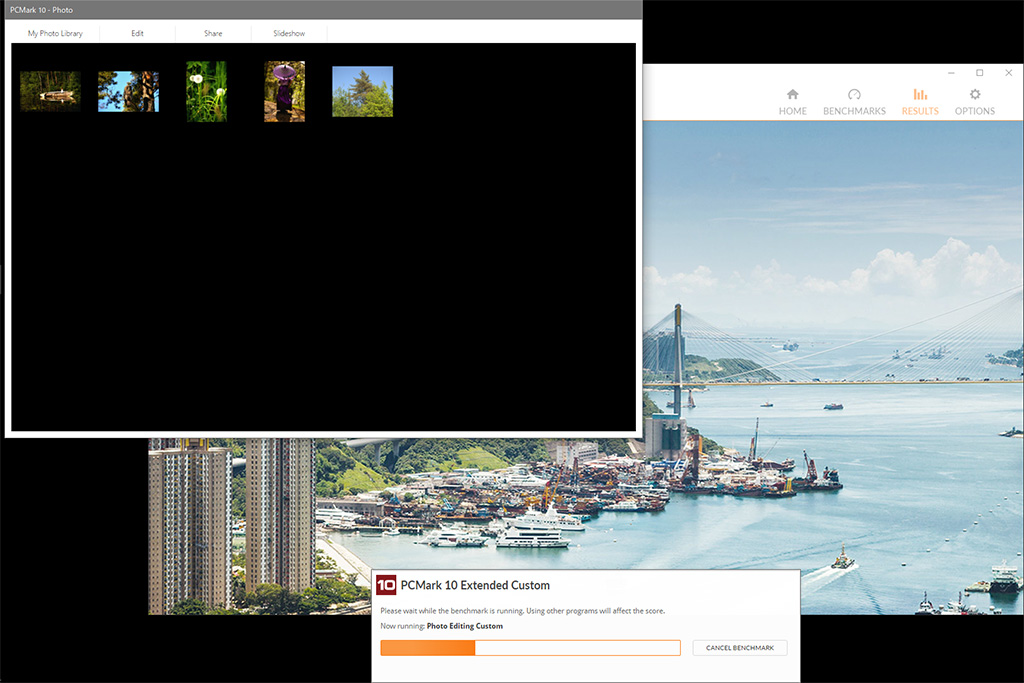Open Options via the gear icon
Viewport: 1024px width, 683px height.
[x=974, y=103]
